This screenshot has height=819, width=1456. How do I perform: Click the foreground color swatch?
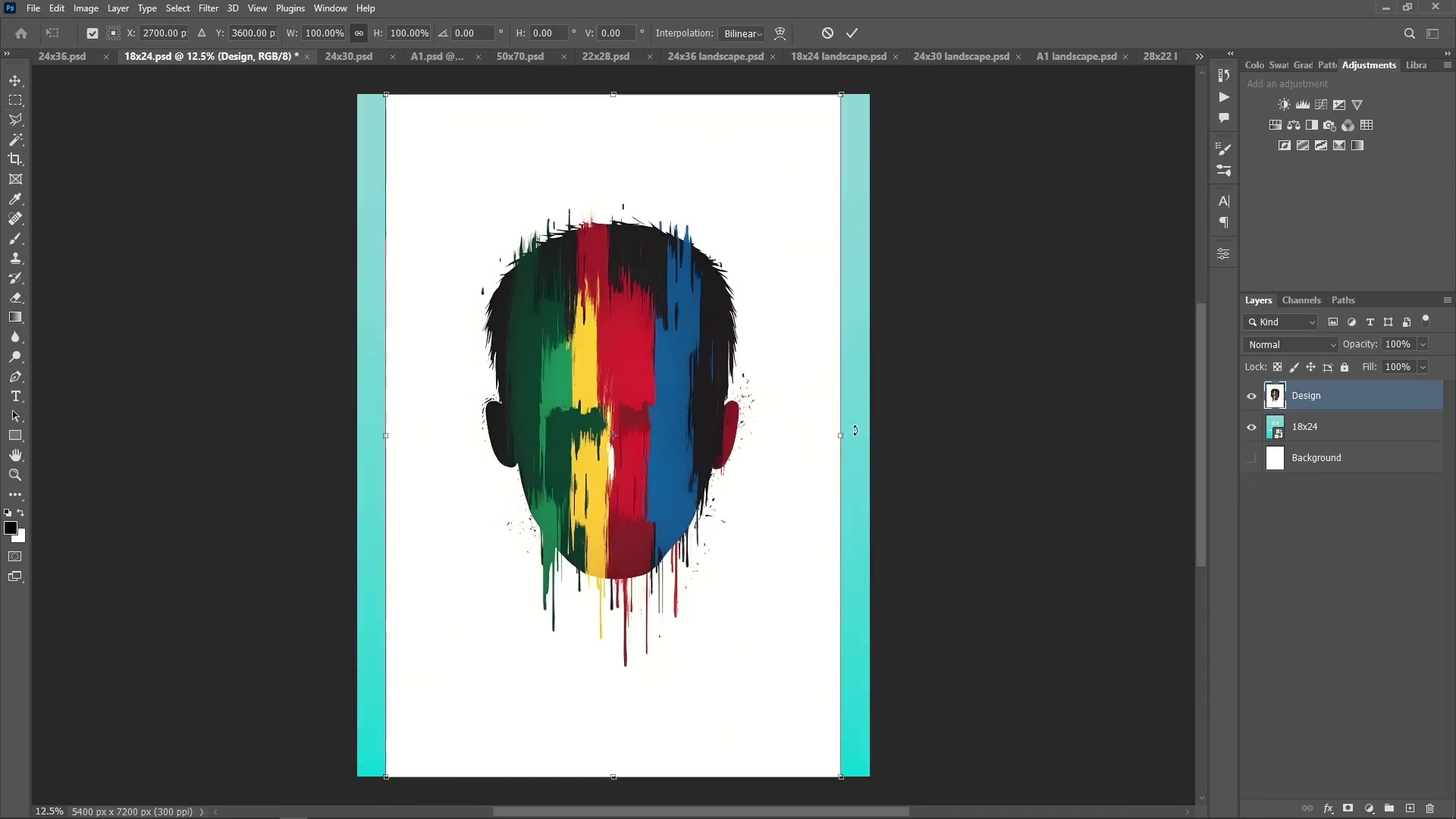pos(11,529)
